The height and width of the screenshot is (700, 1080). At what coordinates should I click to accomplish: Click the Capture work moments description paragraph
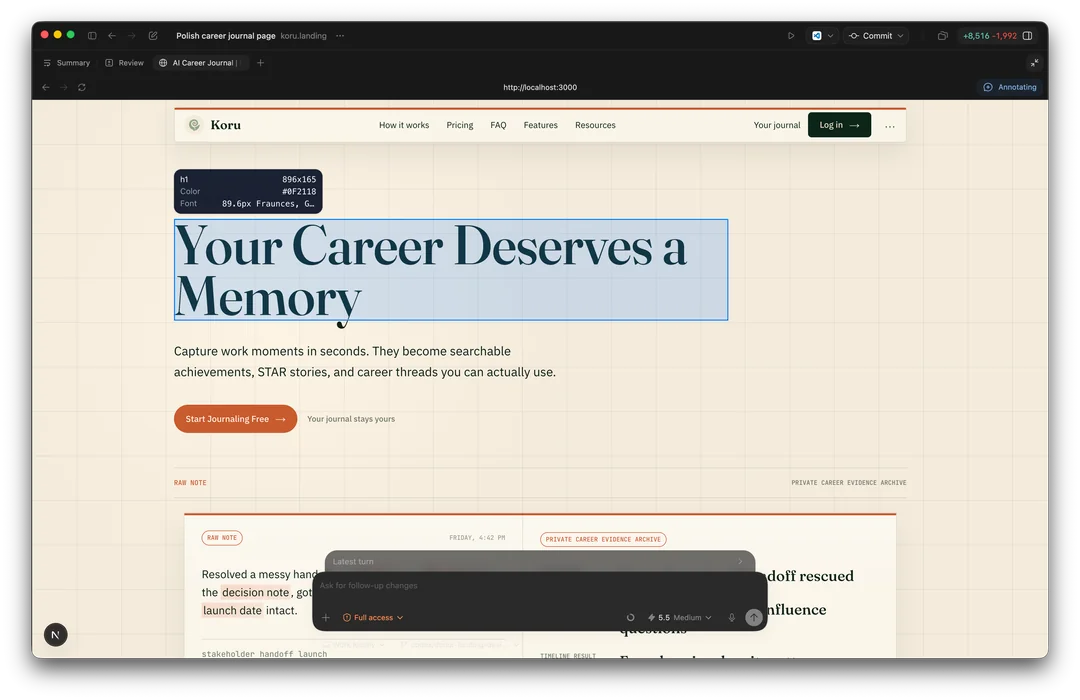[x=364, y=362]
